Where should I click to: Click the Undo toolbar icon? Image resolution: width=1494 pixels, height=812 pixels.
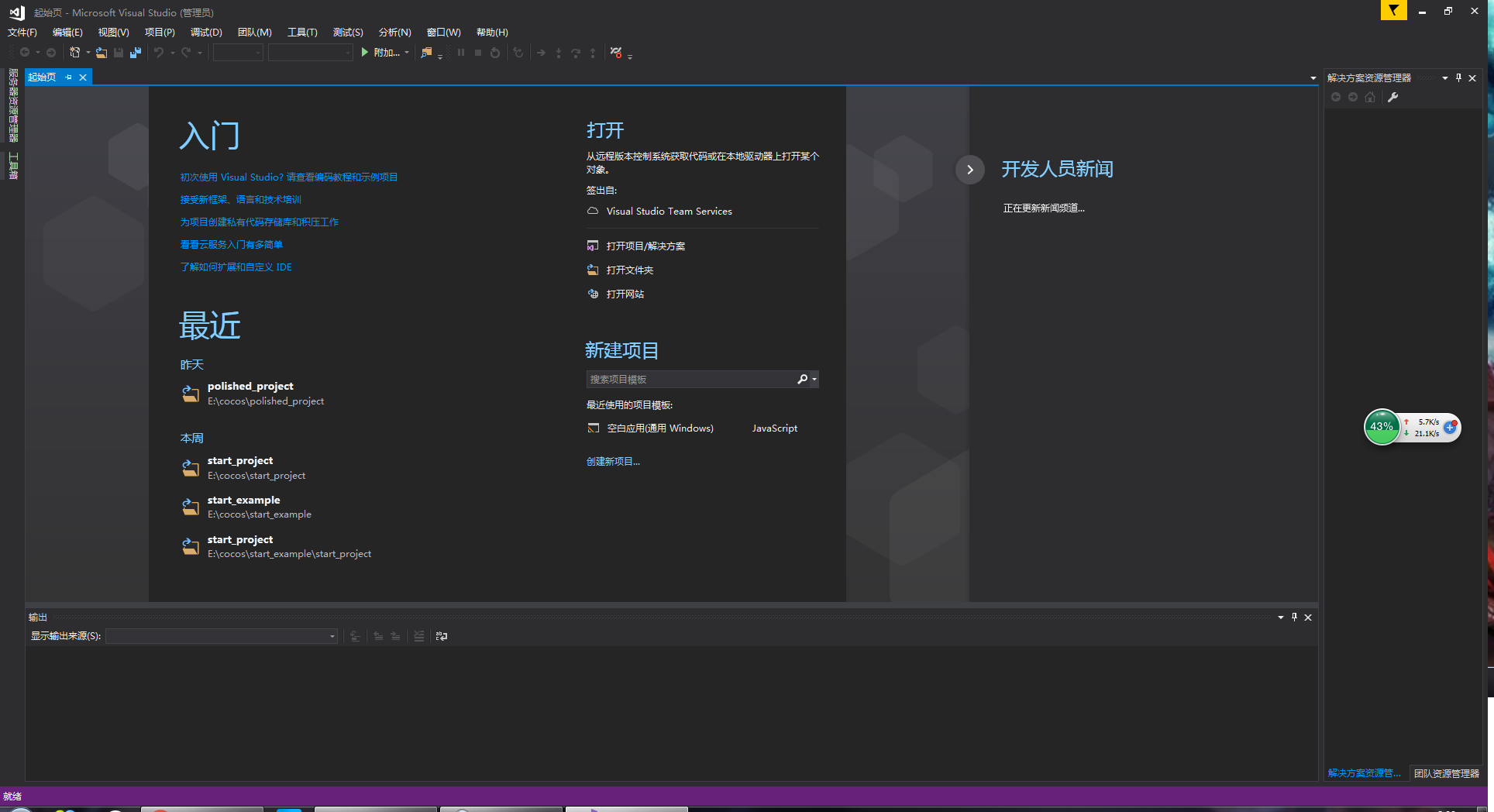(159, 53)
